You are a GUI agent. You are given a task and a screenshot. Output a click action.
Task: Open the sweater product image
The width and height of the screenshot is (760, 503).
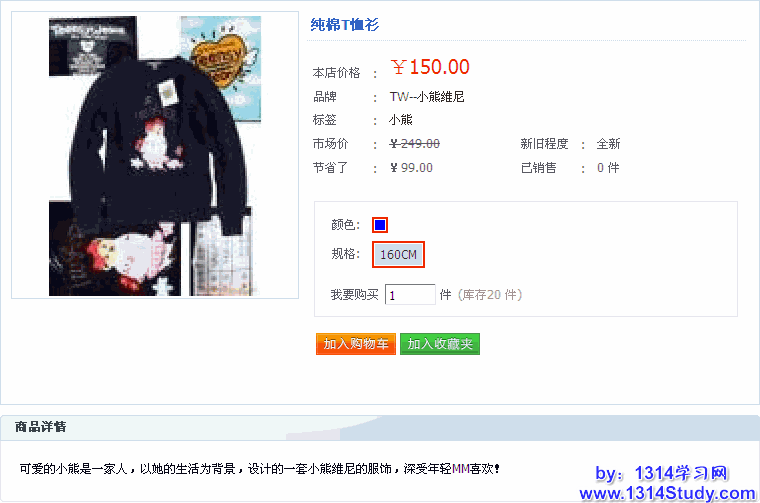click(155, 156)
